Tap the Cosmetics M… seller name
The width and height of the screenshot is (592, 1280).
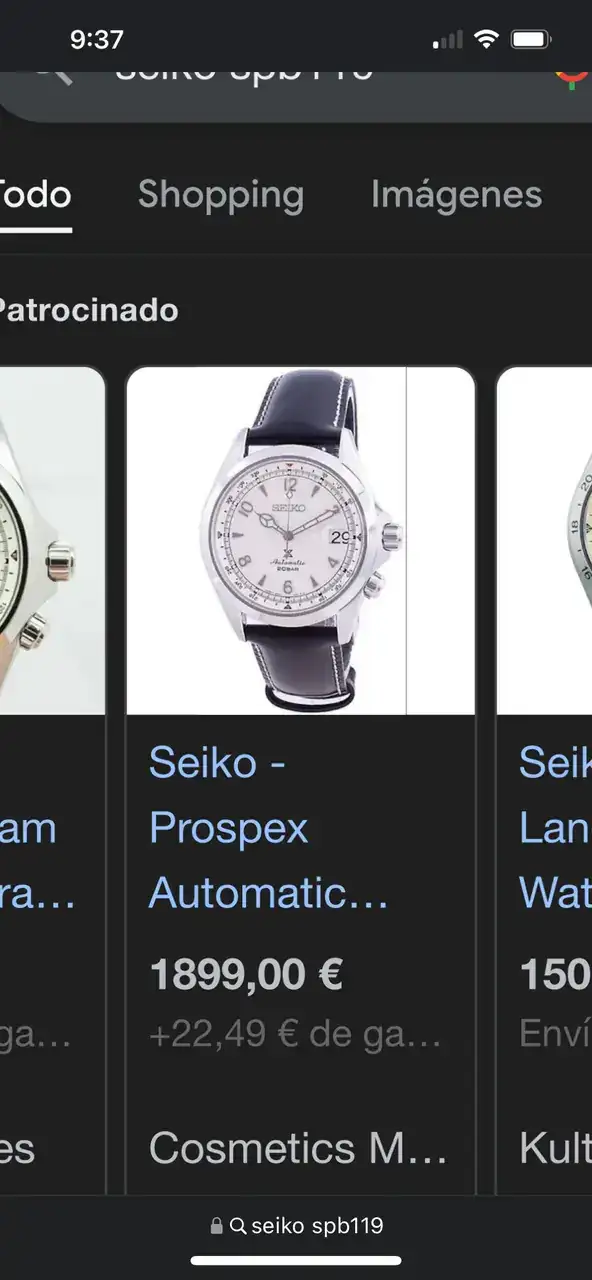(298, 1149)
